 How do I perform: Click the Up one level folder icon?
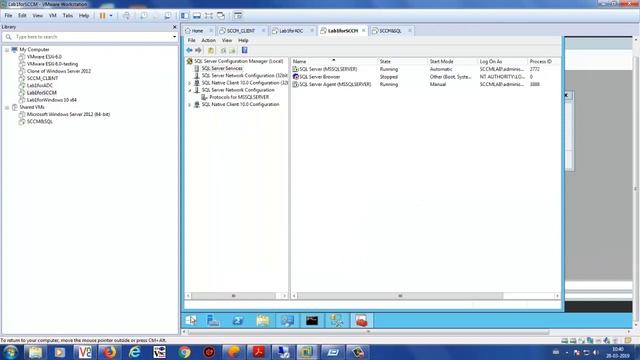click(211, 50)
